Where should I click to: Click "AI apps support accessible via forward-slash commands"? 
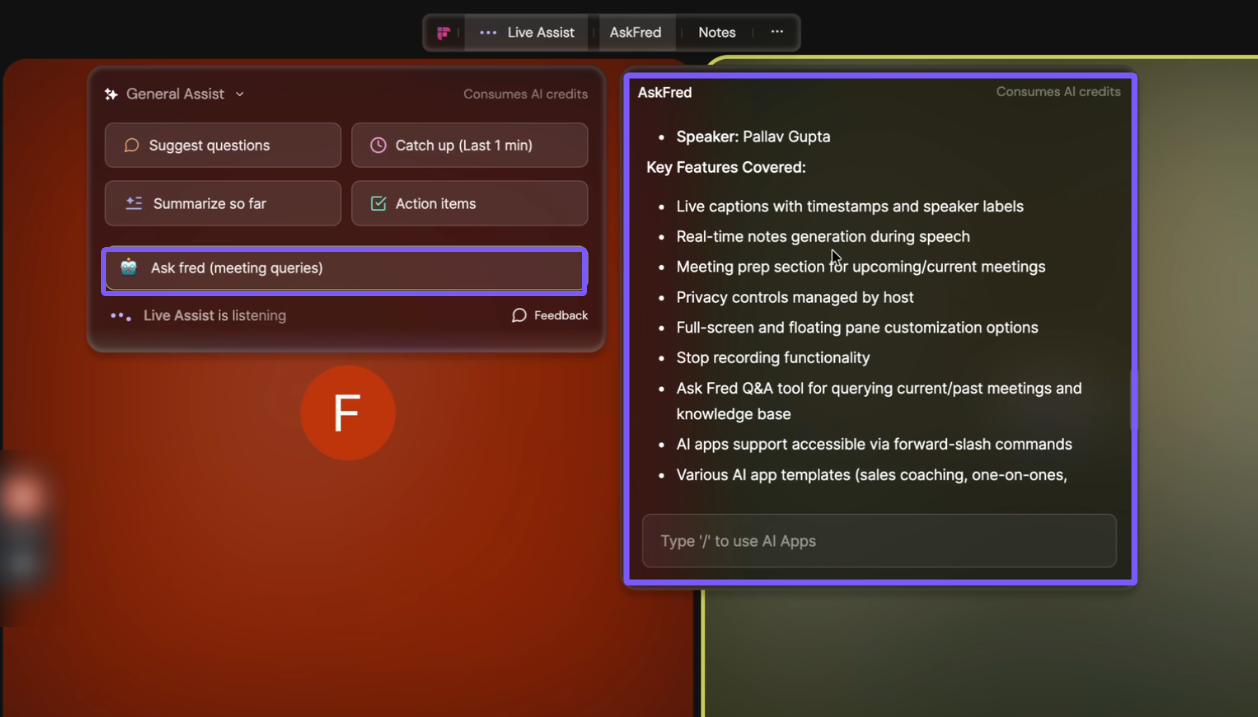[874, 444]
